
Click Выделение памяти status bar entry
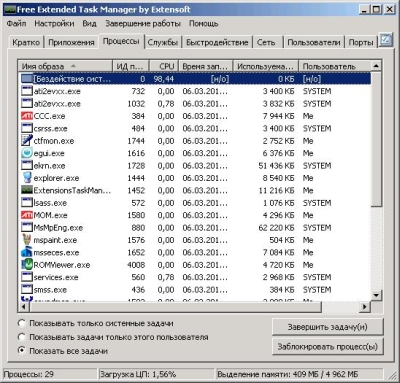pyautogui.click(x=299, y=374)
